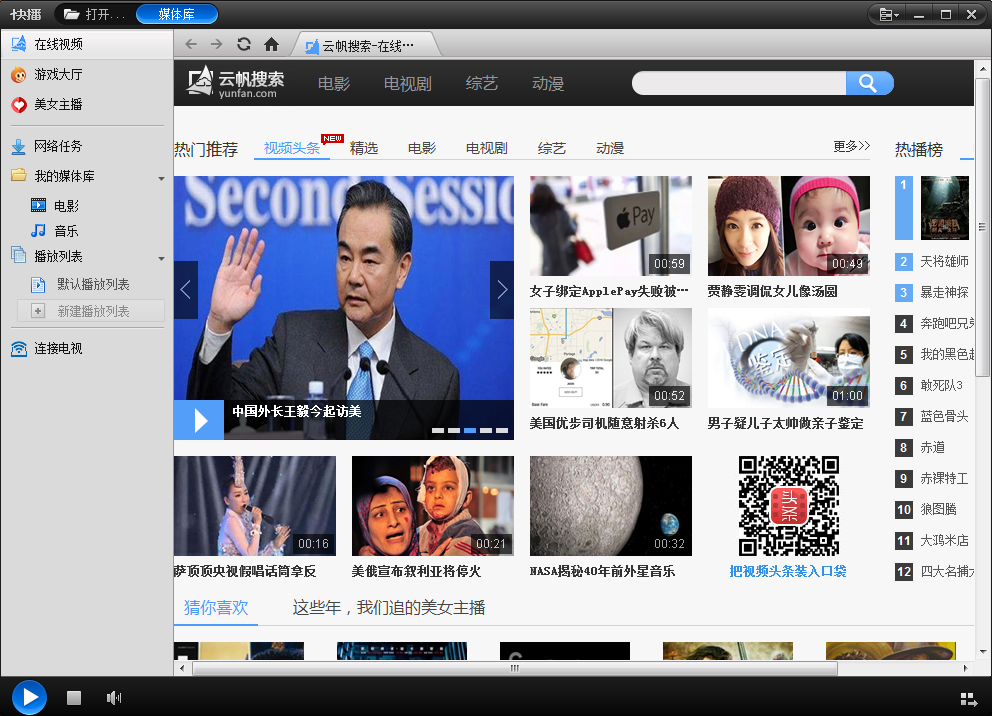Viewport: 992px width, 716px height.
Task: Collapse the 我的媒体库 section arrow
Action: 161,179
